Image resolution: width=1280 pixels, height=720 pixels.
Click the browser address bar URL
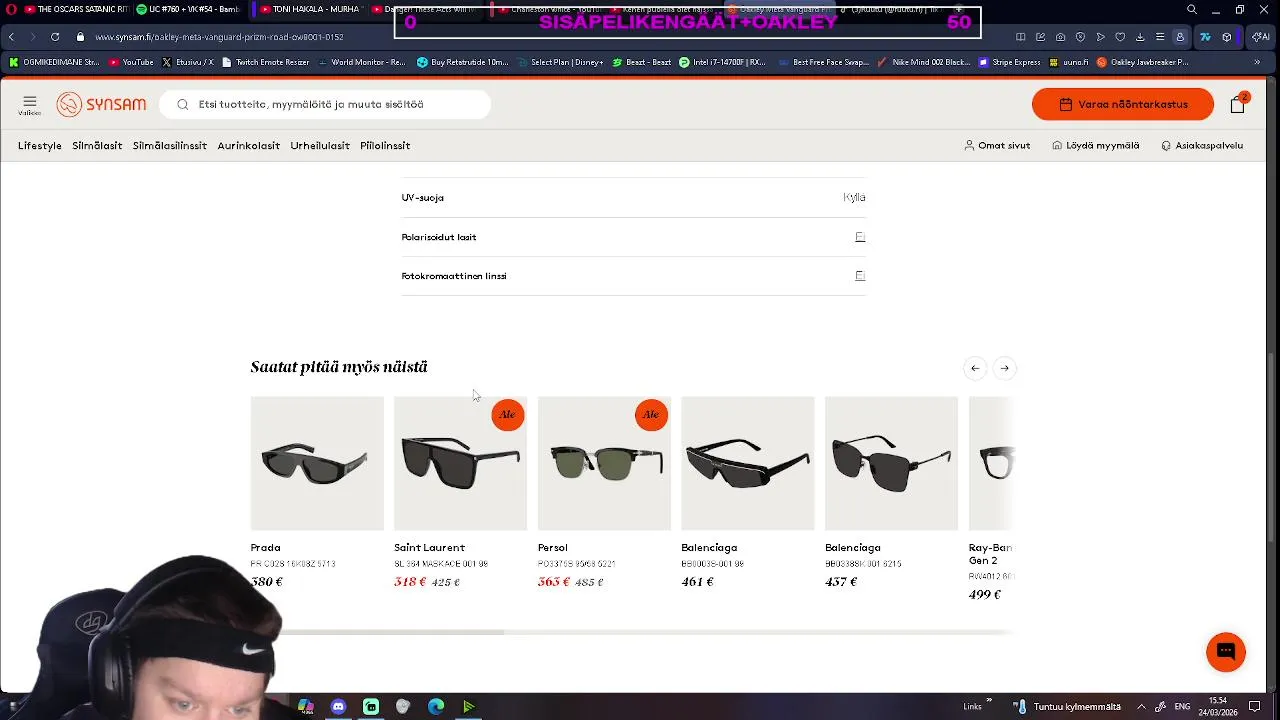point(219,37)
